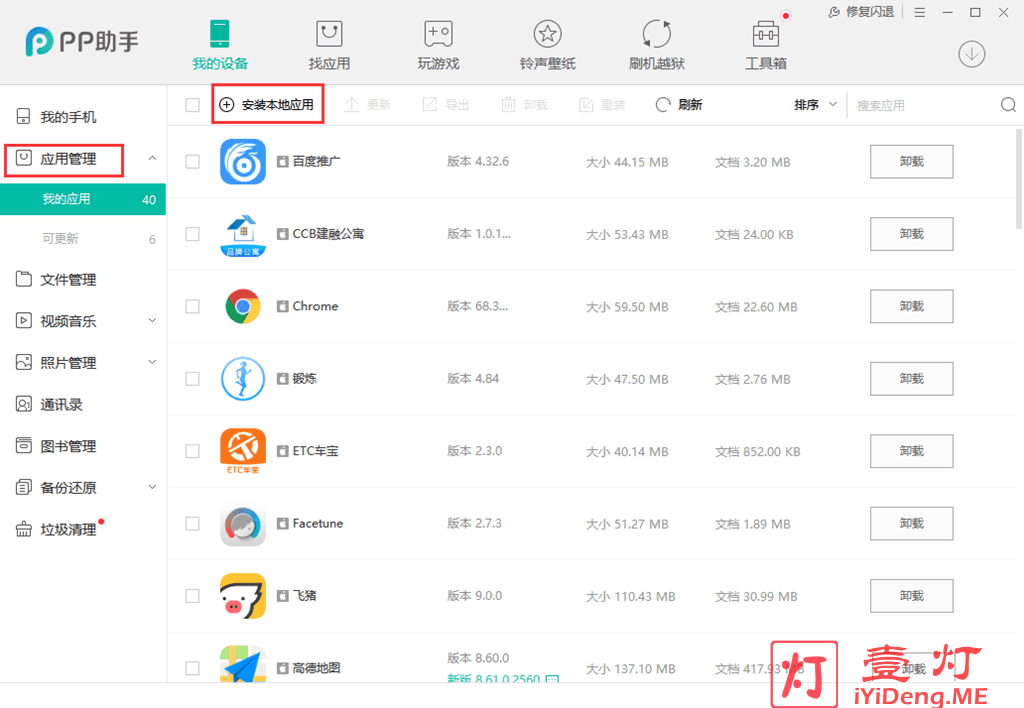Screen dimensions: 1024x708
Task: Switch to the 玩游戏 tab
Action: (x=438, y=45)
